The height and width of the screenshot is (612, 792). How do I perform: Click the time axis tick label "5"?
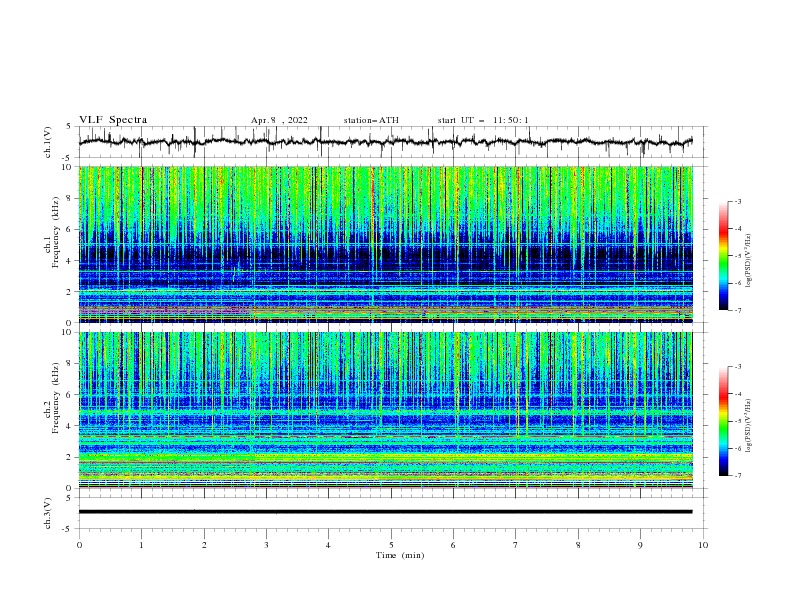point(391,545)
